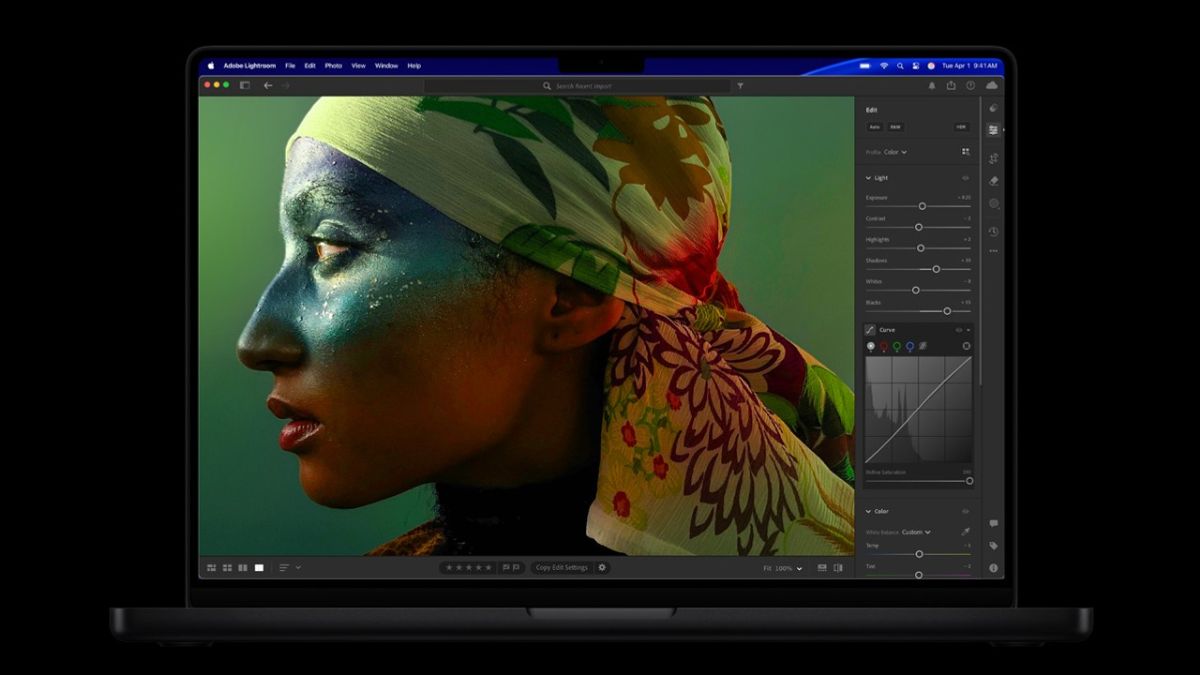Click the share export icon

[x=950, y=86]
